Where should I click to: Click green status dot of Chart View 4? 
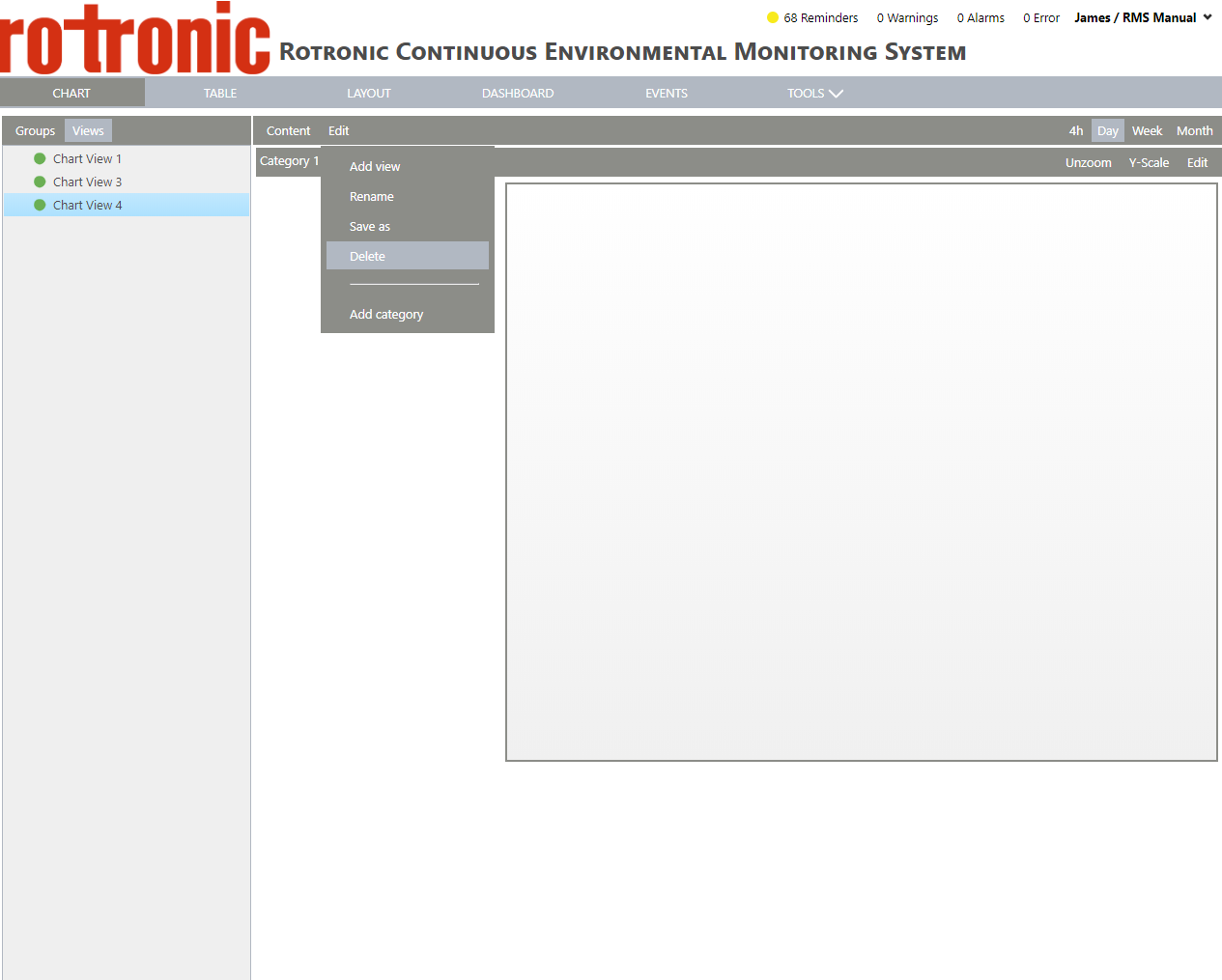pyautogui.click(x=40, y=205)
